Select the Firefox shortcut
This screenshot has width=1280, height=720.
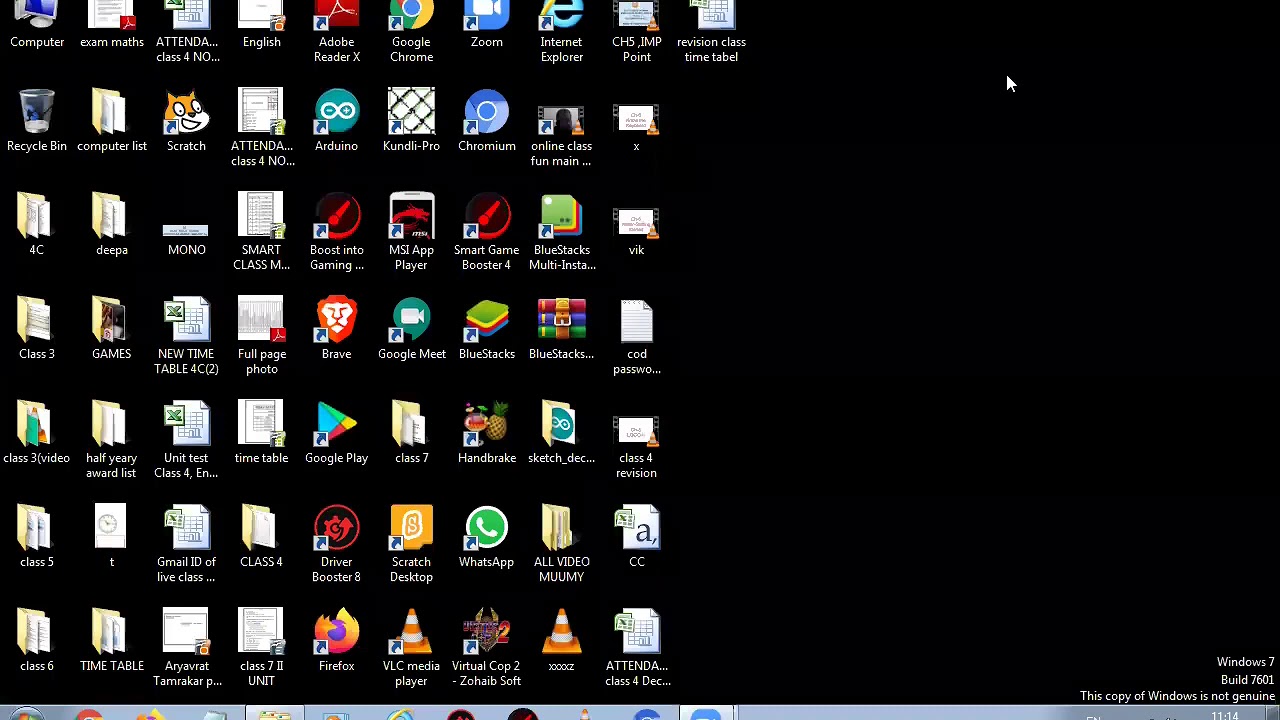(336, 641)
